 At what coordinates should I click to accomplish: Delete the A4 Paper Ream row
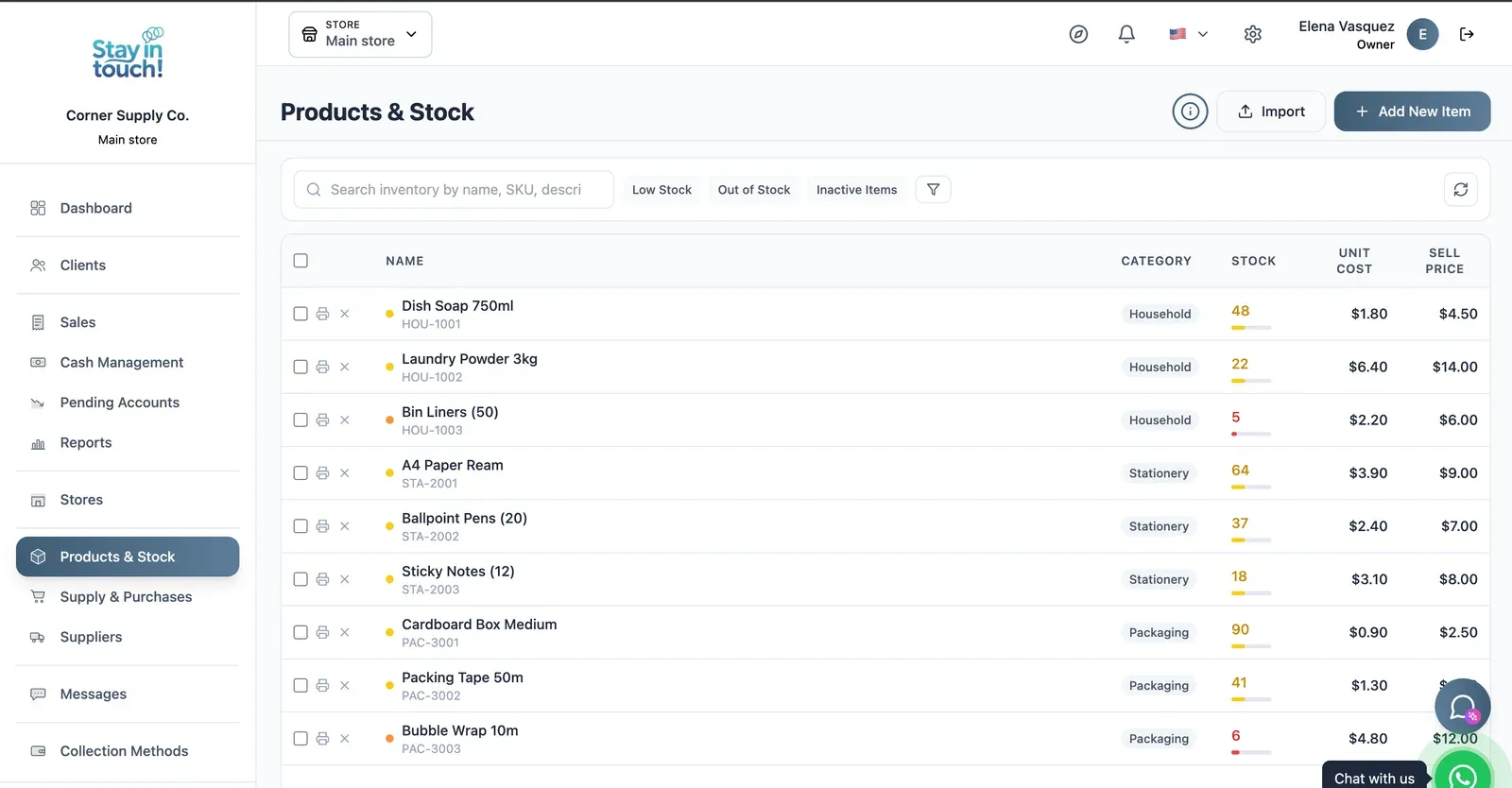click(x=345, y=472)
